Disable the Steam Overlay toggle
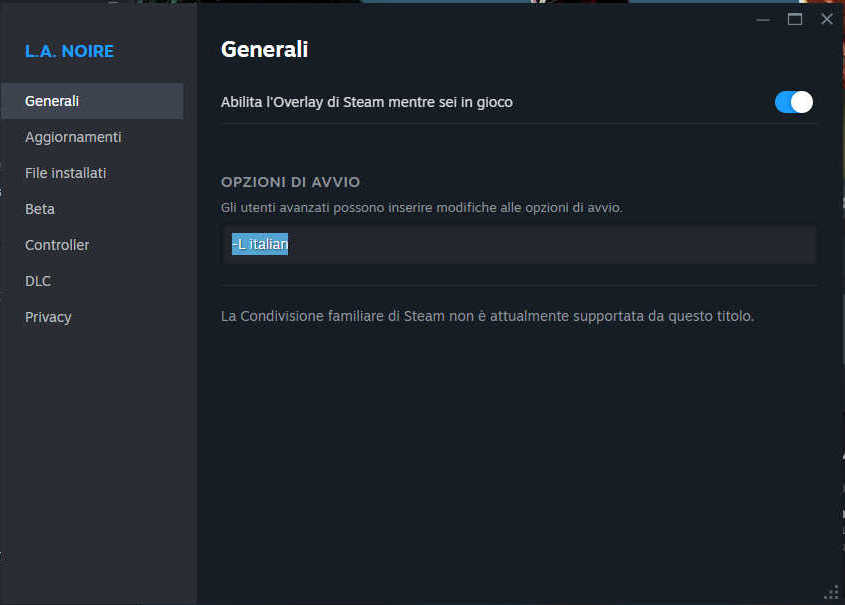Image resolution: width=845 pixels, height=605 pixels. click(x=793, y=102)
